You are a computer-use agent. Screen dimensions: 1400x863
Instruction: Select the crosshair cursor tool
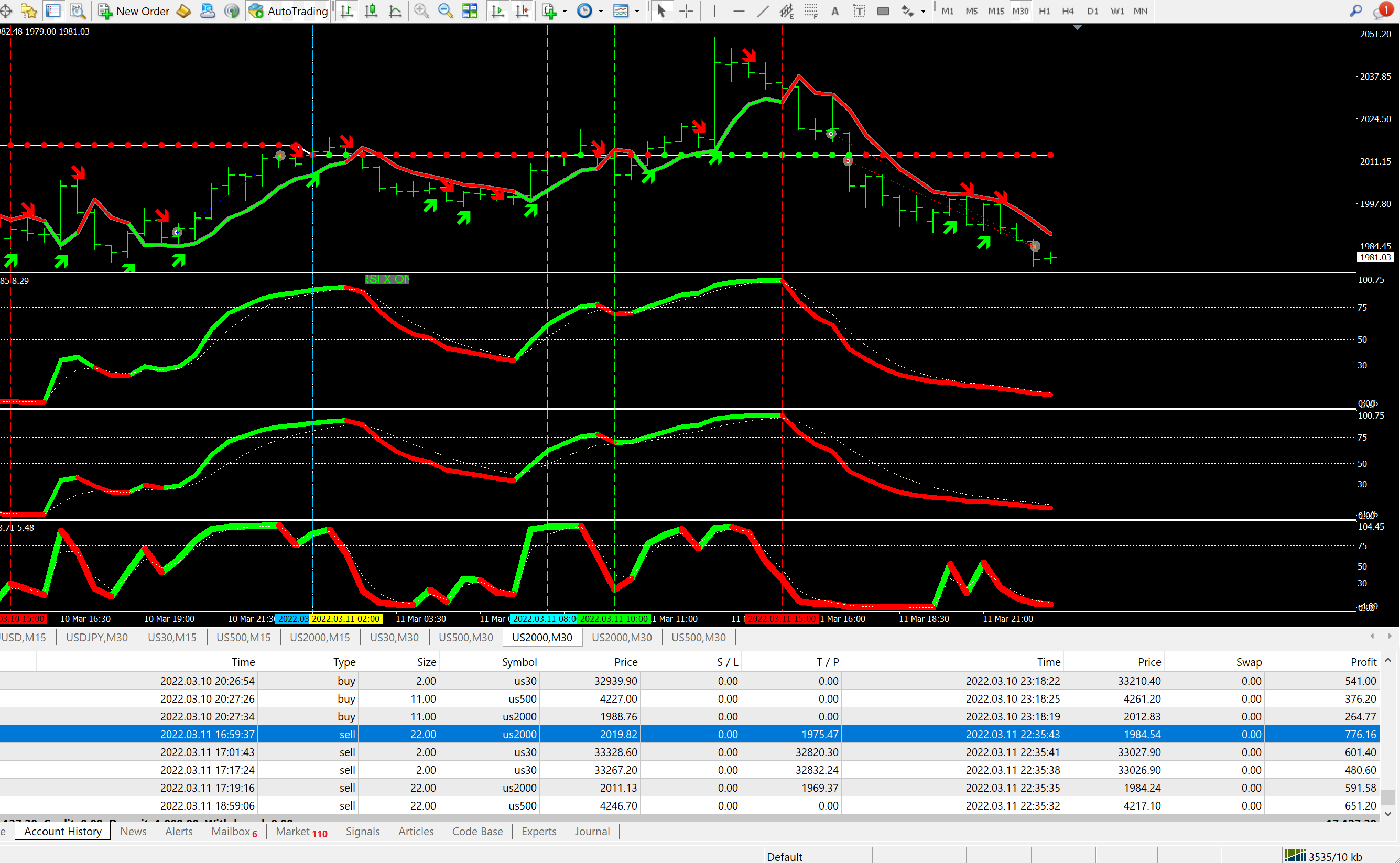tap(686, 11)
